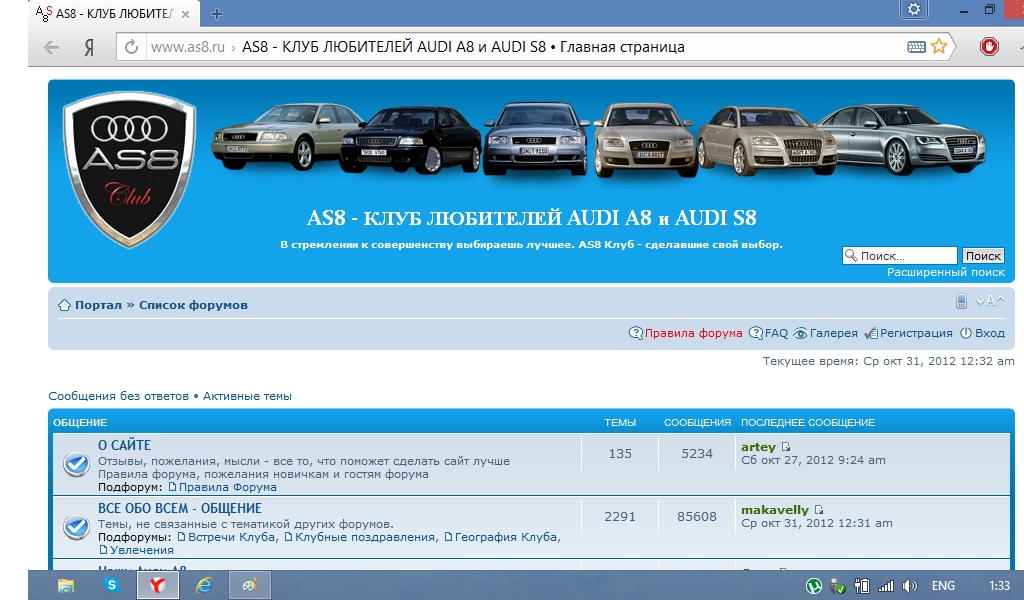Click the latest post icon next to artey
1024x600 pixels.
pos(786,447)
